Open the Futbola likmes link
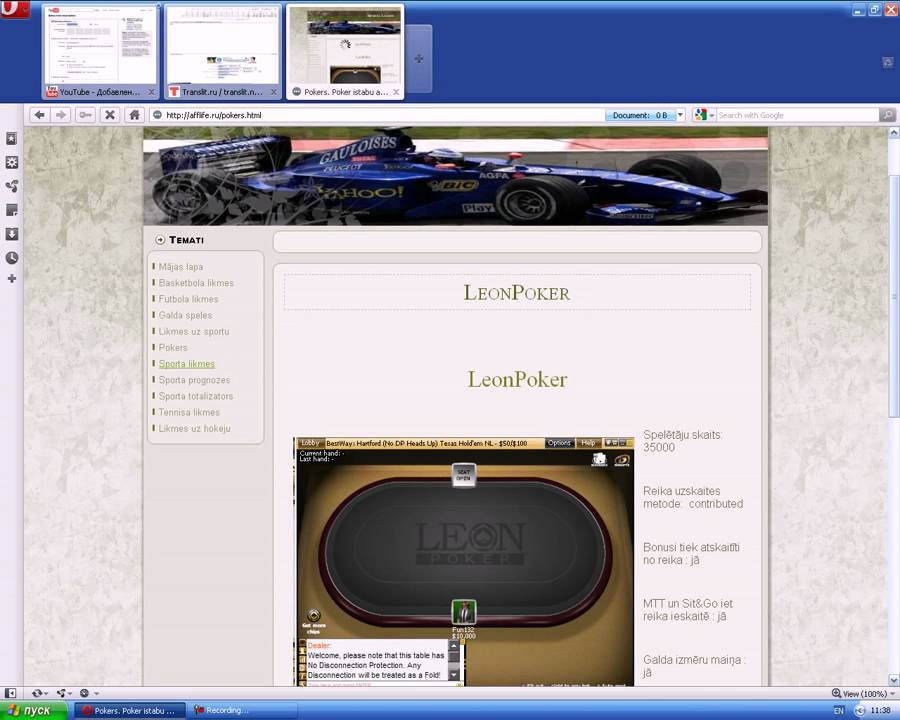Viewport: 900px width, 720px height. [x=188, y=299]
